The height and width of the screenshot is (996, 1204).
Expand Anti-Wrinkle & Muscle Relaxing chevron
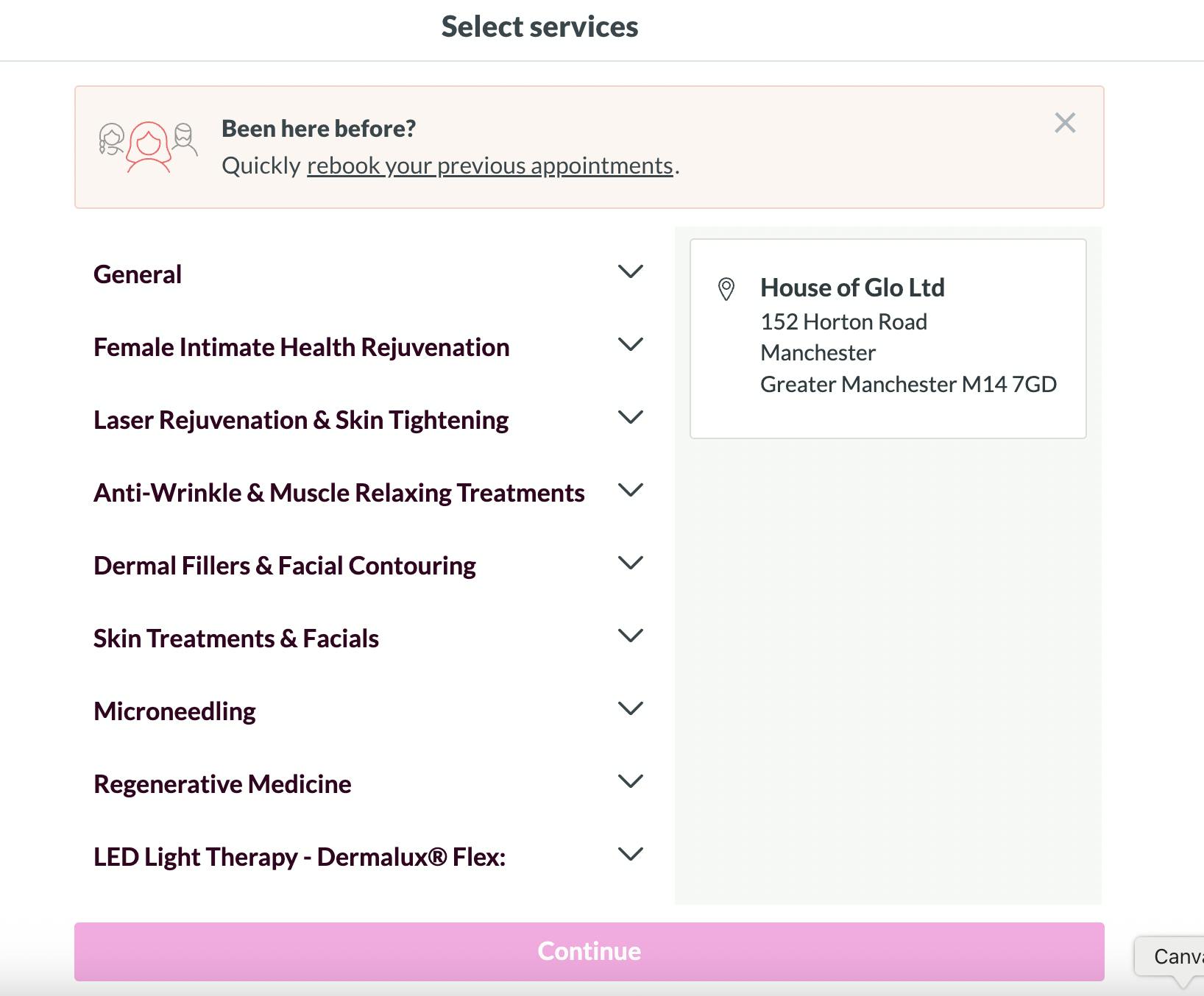point(631,491)
